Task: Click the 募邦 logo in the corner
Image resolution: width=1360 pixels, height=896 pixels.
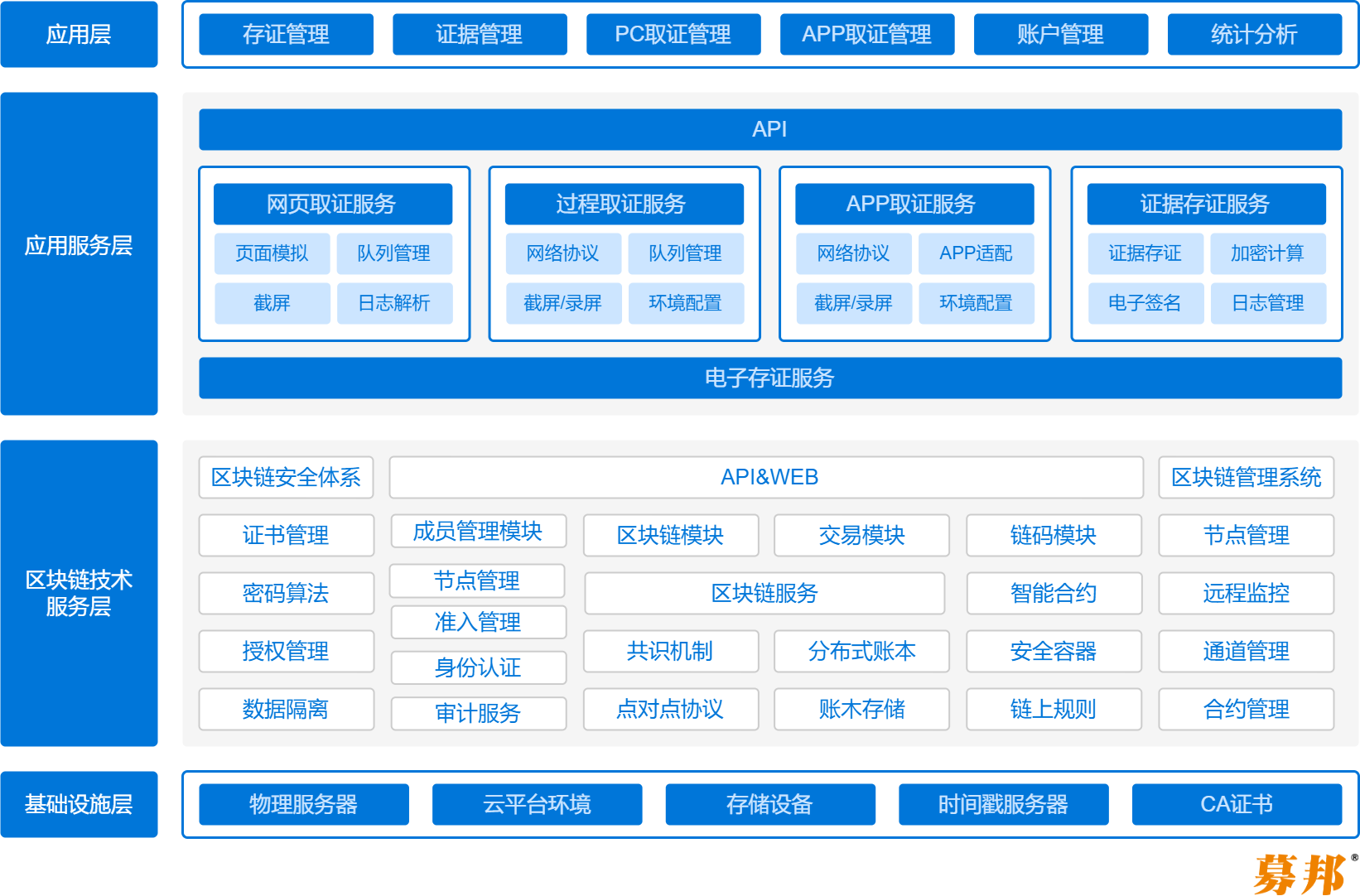Action: [x=1301, y=874]
